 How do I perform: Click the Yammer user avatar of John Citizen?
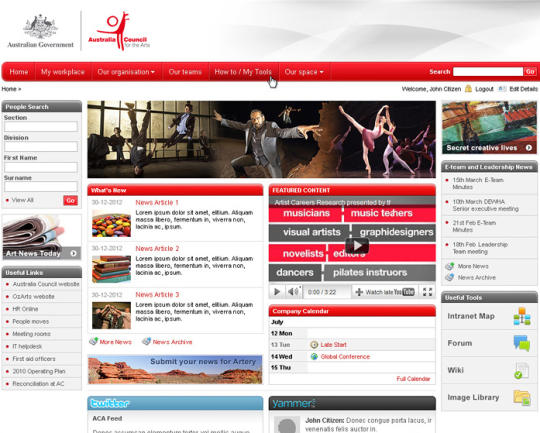coord(287,425)
